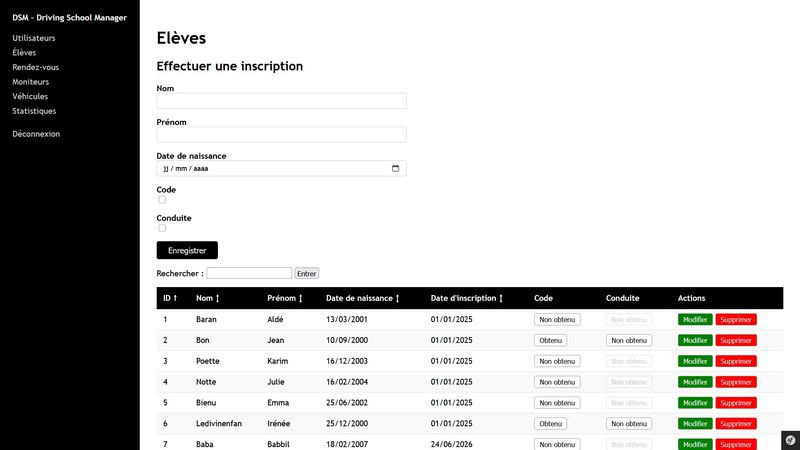800x450 pixels.
Task: Click Modifier for student Ledivinenfan
Action: (x=695, y=423)
